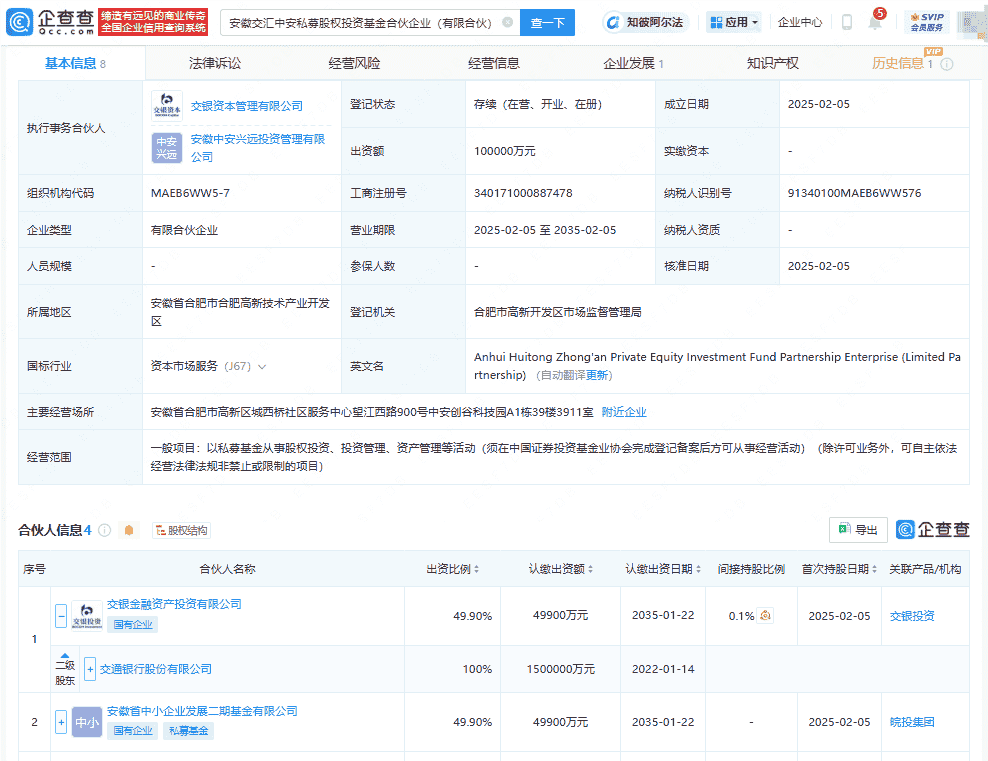Click the 导出 export button

pos(857,530)
